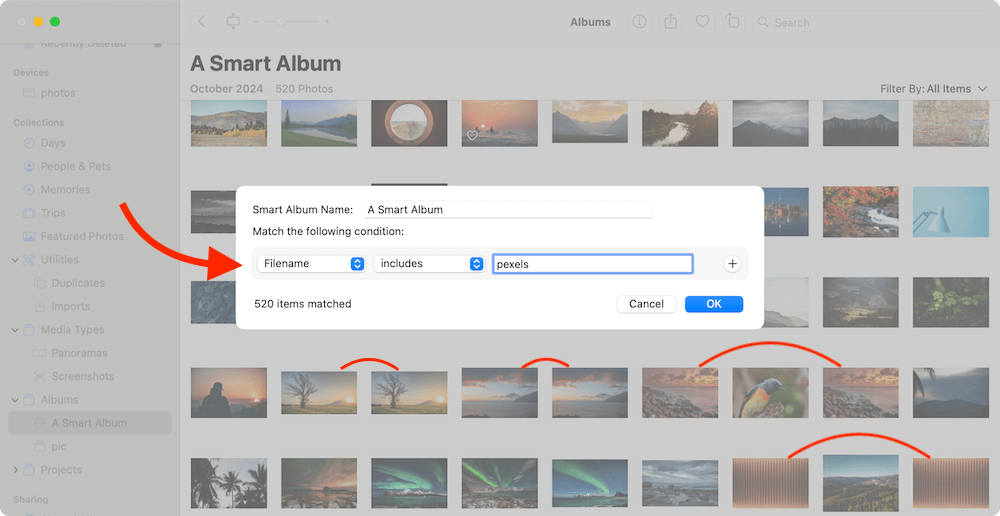Click the Utilities tools icon
1000x516 pixels.
coord(29,260)
